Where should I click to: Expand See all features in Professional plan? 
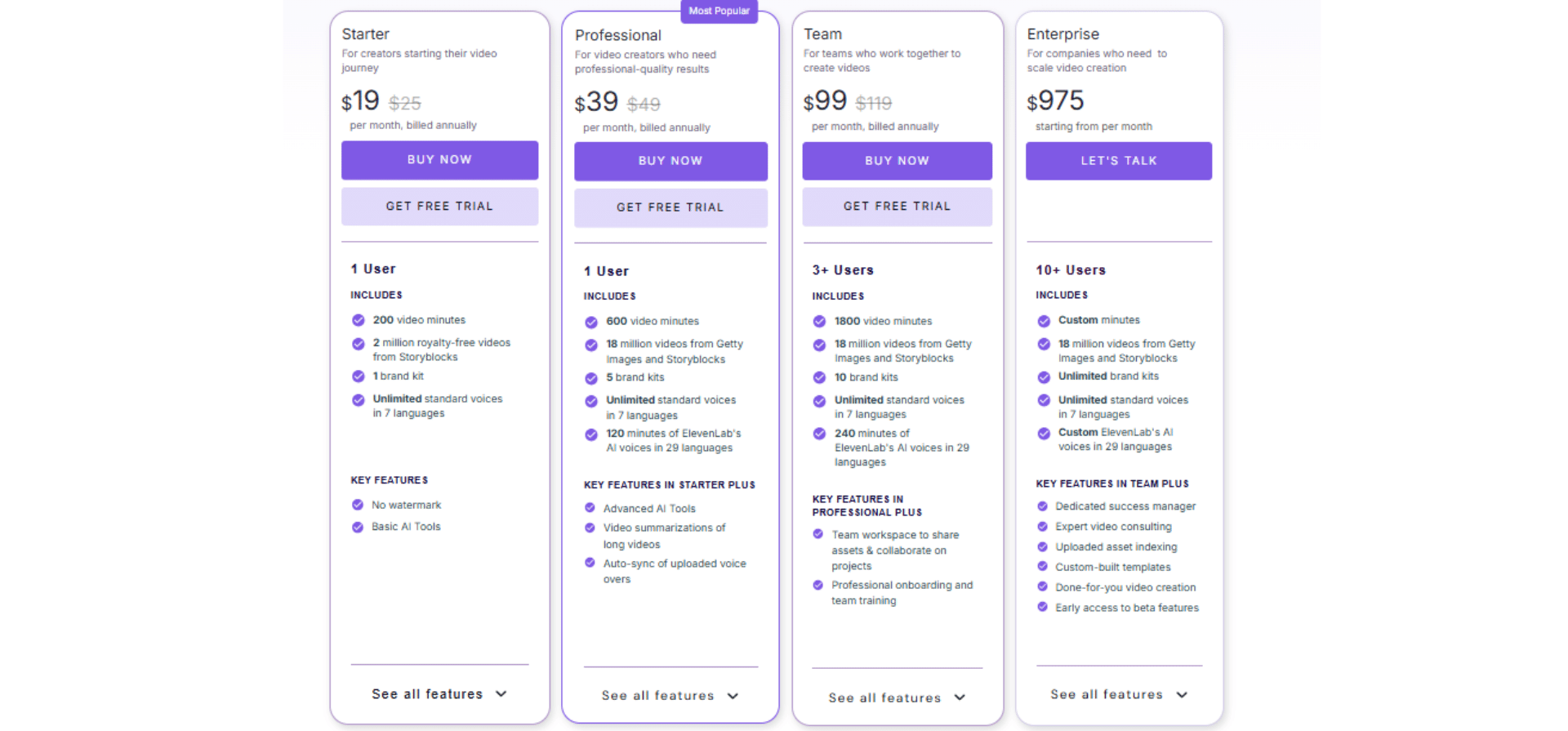tap(670, 696)
